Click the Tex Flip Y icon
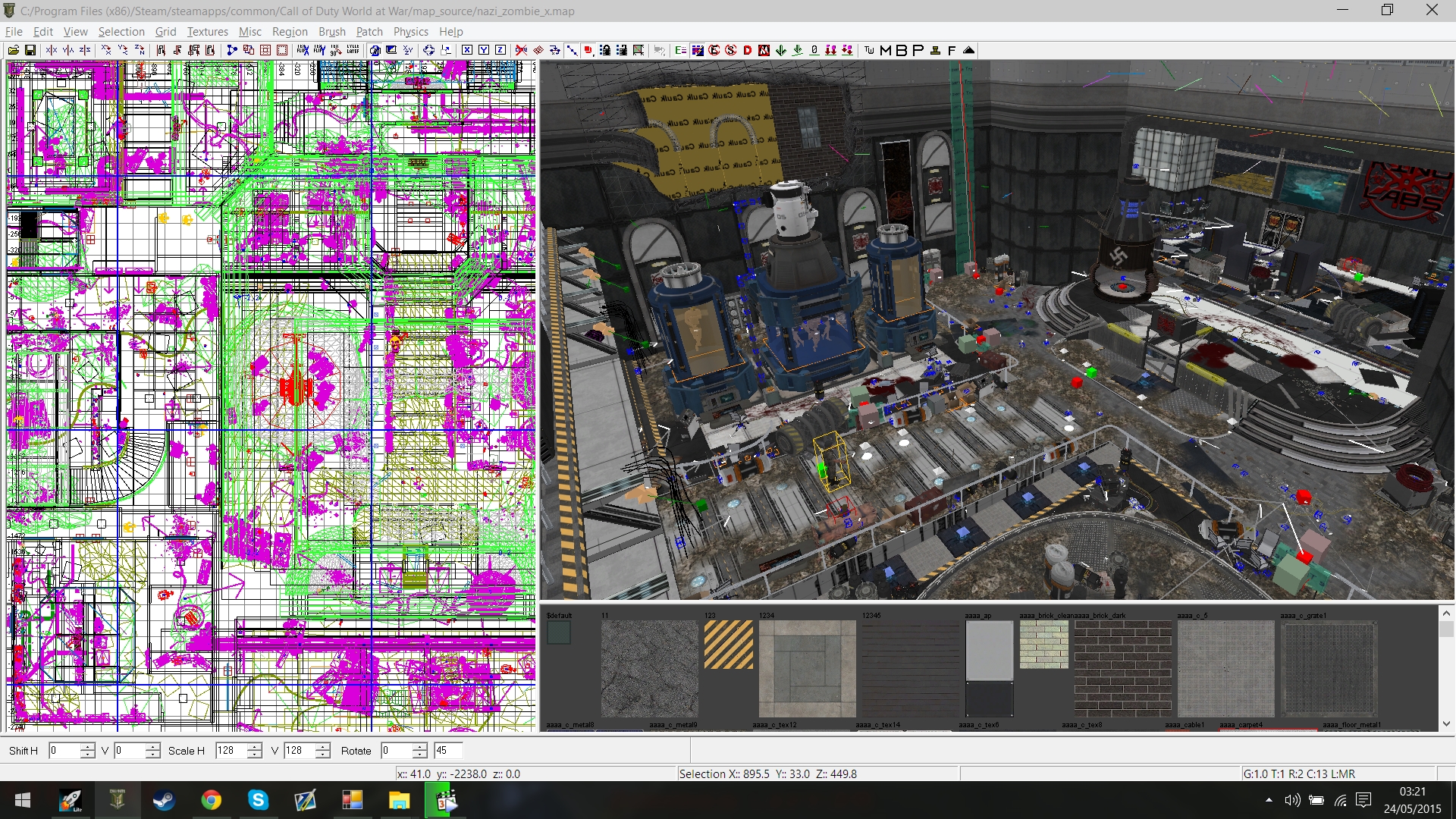Image resolution: width=1456 pixels, height=819 pixels. point(319,50)
